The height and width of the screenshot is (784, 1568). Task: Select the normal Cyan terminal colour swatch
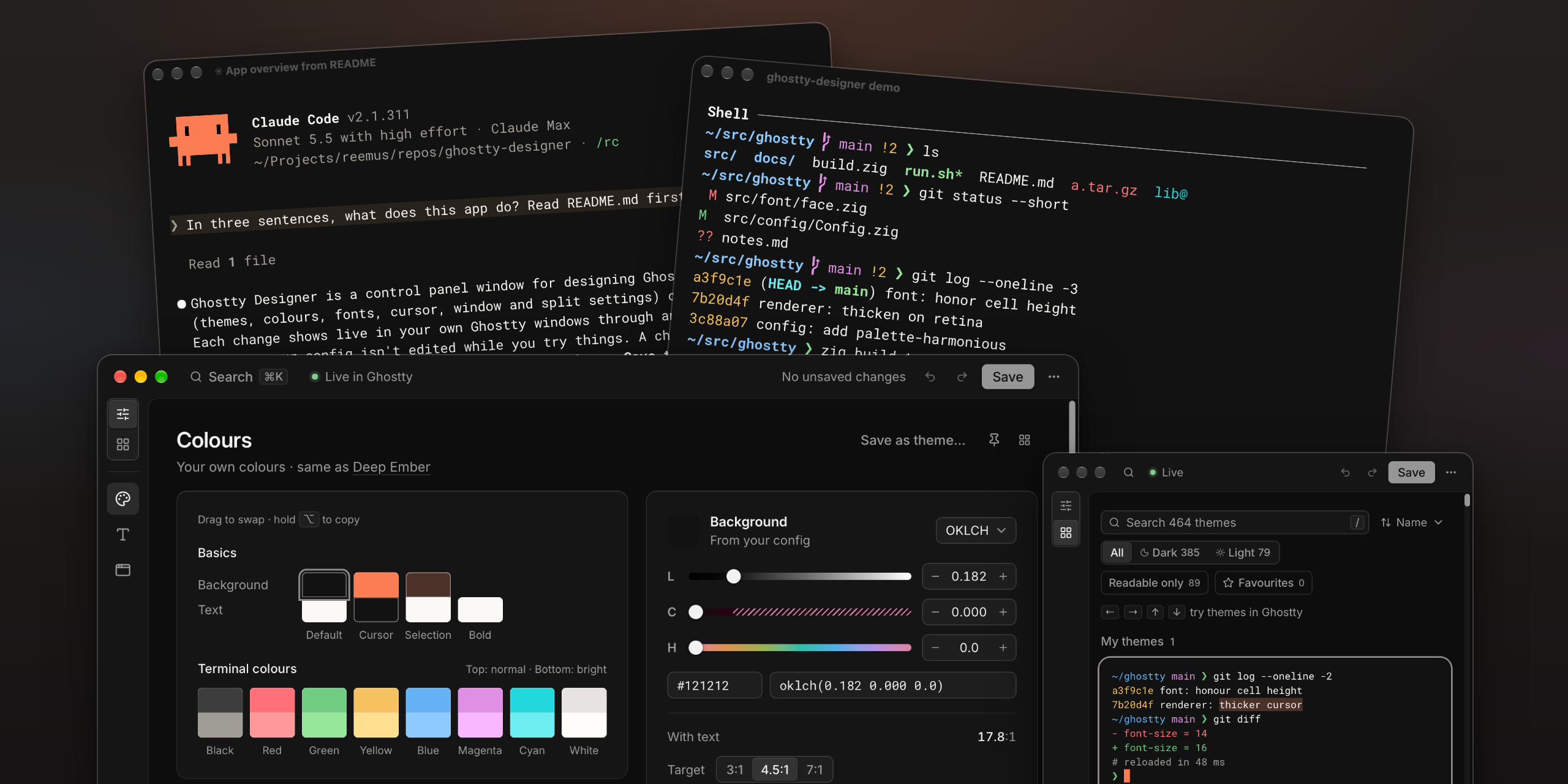point(532,700)
